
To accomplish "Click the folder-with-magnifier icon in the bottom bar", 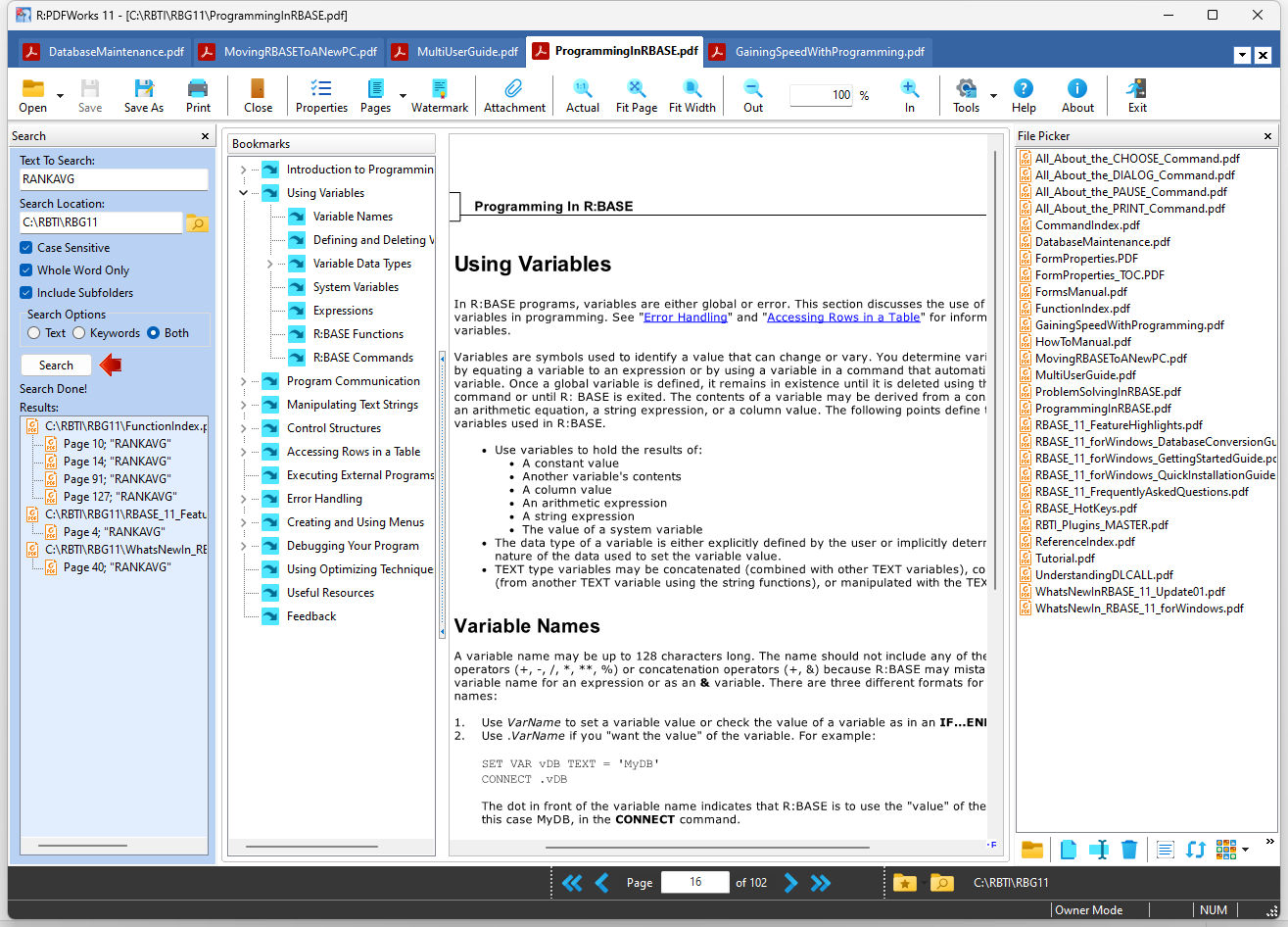I will [x=941, y=883].
